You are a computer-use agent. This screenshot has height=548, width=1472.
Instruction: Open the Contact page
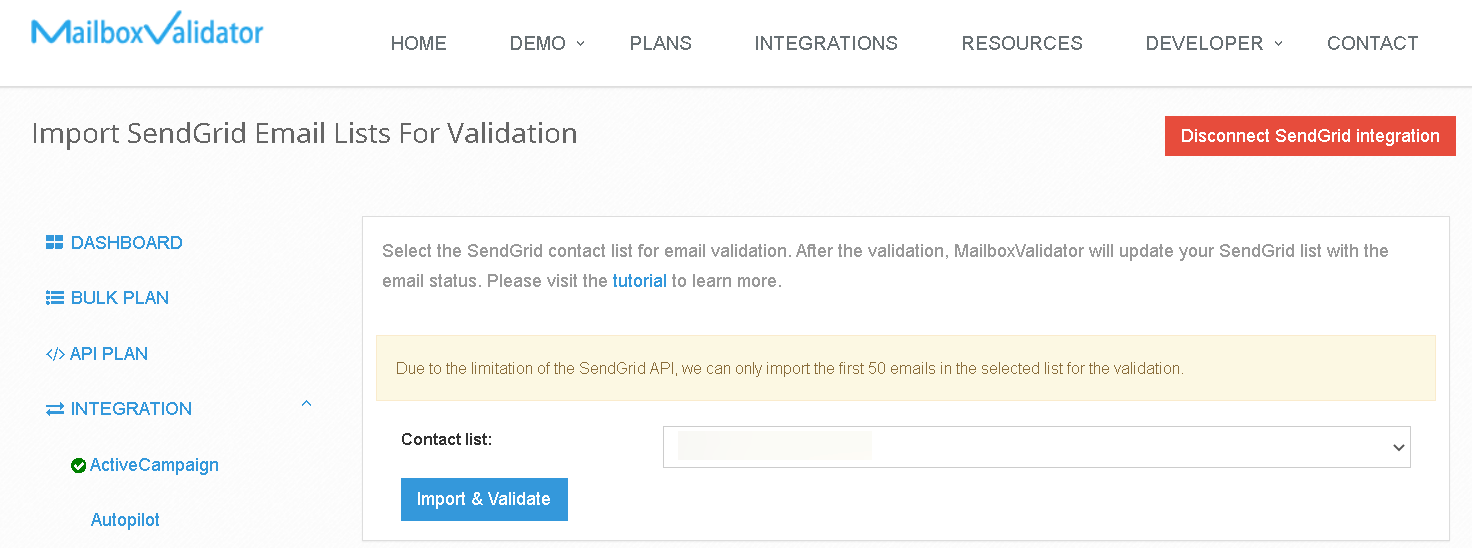coord(1372,43)
